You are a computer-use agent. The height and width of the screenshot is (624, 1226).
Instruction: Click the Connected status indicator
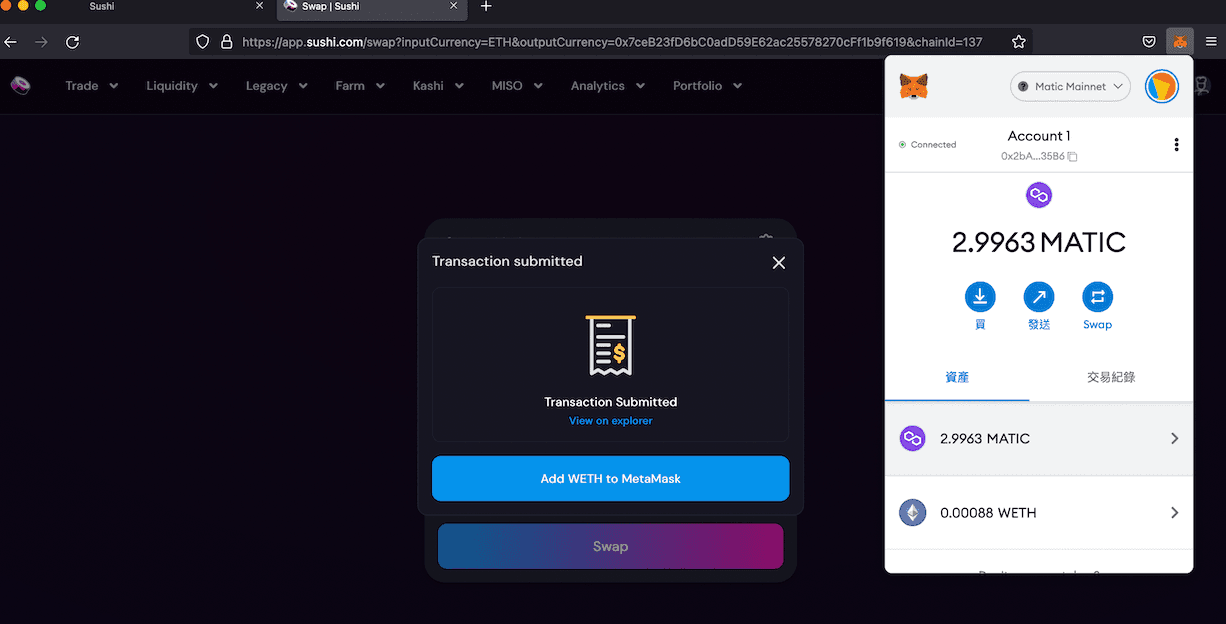[927, 145]
